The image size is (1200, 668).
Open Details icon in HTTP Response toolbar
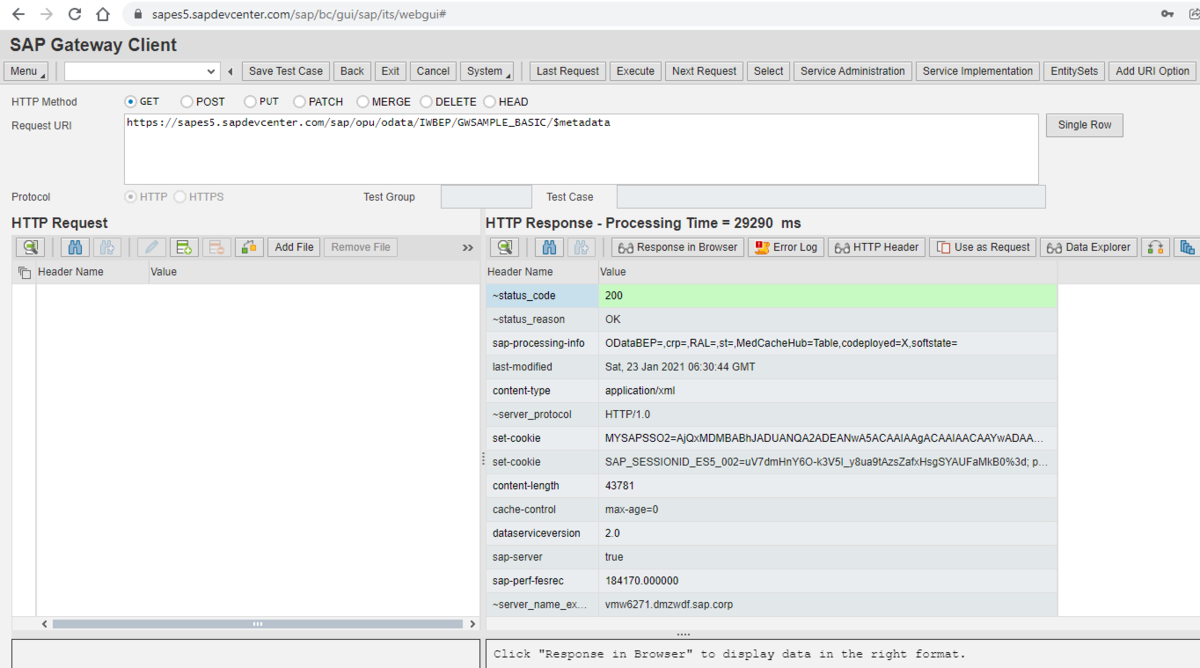[x=505, y=247]
